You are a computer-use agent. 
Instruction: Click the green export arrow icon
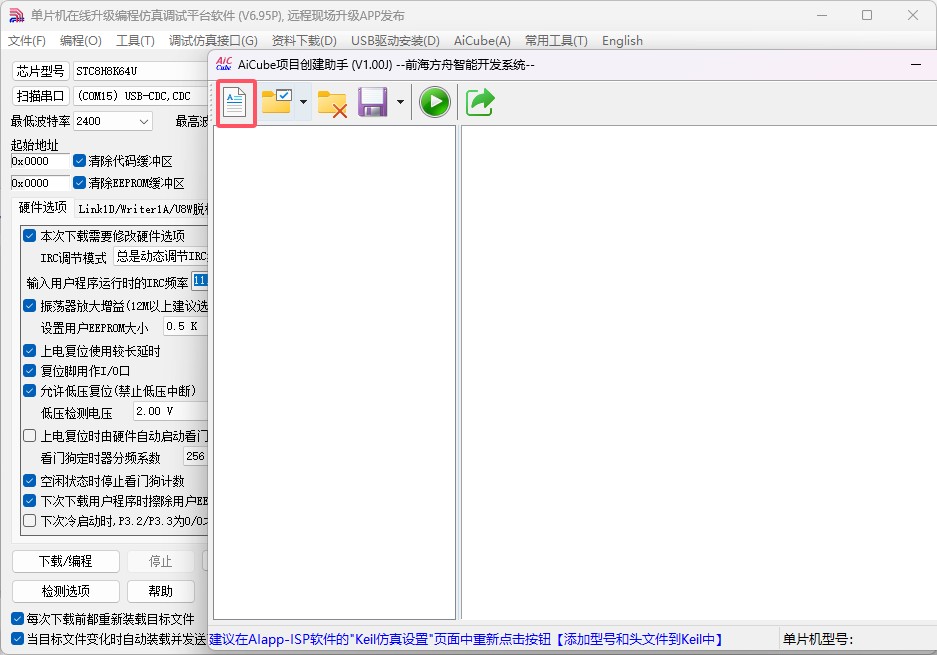(x=480, y=102)
